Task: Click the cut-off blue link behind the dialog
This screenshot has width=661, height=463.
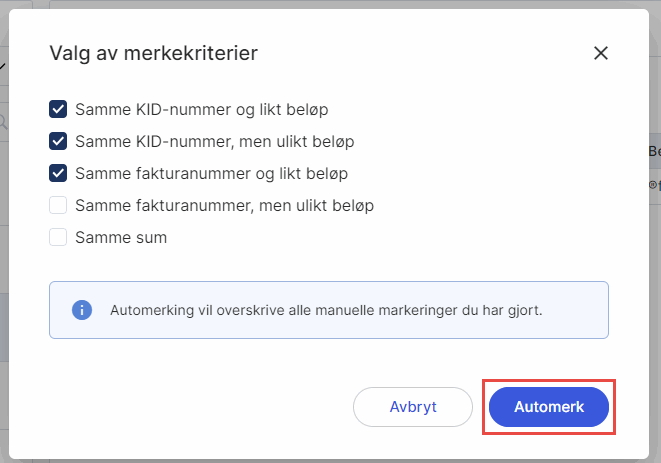Action: coord(654,184)
